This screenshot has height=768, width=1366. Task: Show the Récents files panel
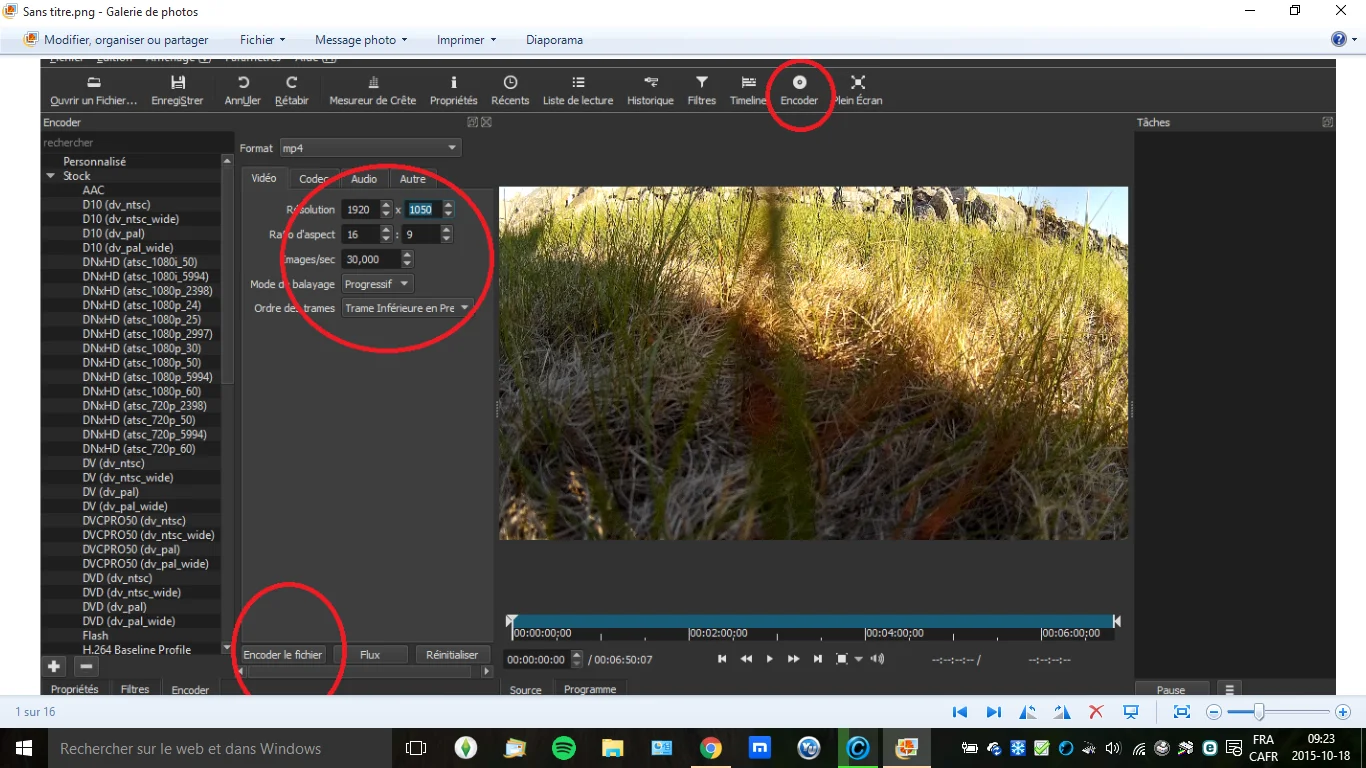coord(510,91)
